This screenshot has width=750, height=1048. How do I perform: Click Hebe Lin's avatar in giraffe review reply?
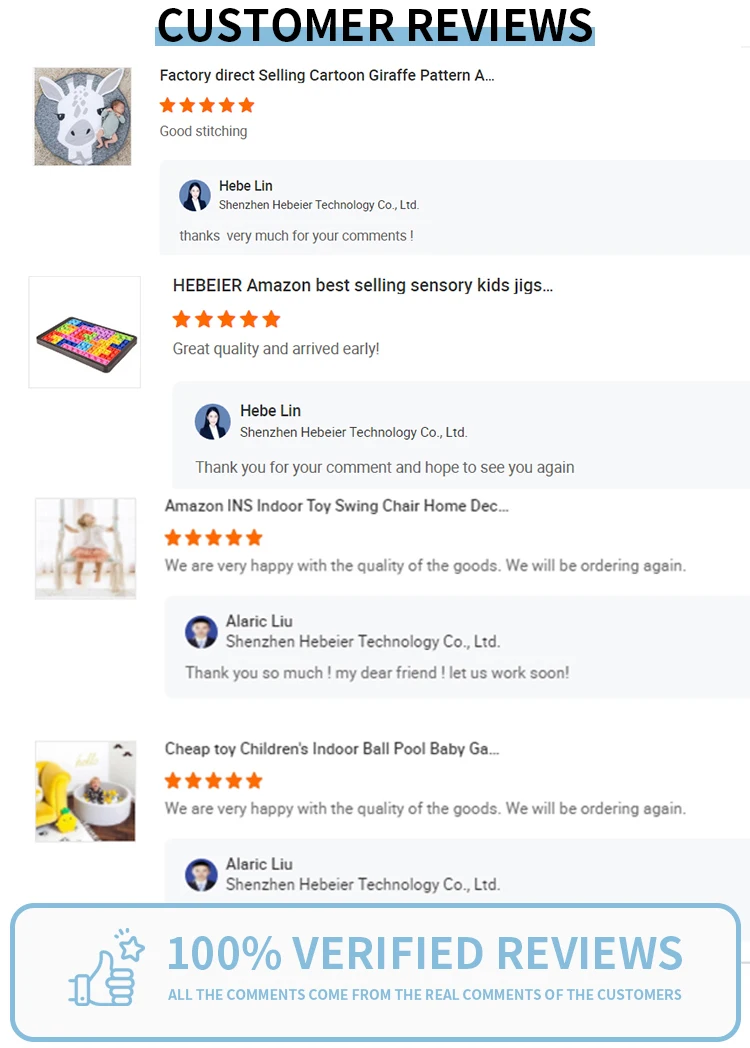(194, 195)
